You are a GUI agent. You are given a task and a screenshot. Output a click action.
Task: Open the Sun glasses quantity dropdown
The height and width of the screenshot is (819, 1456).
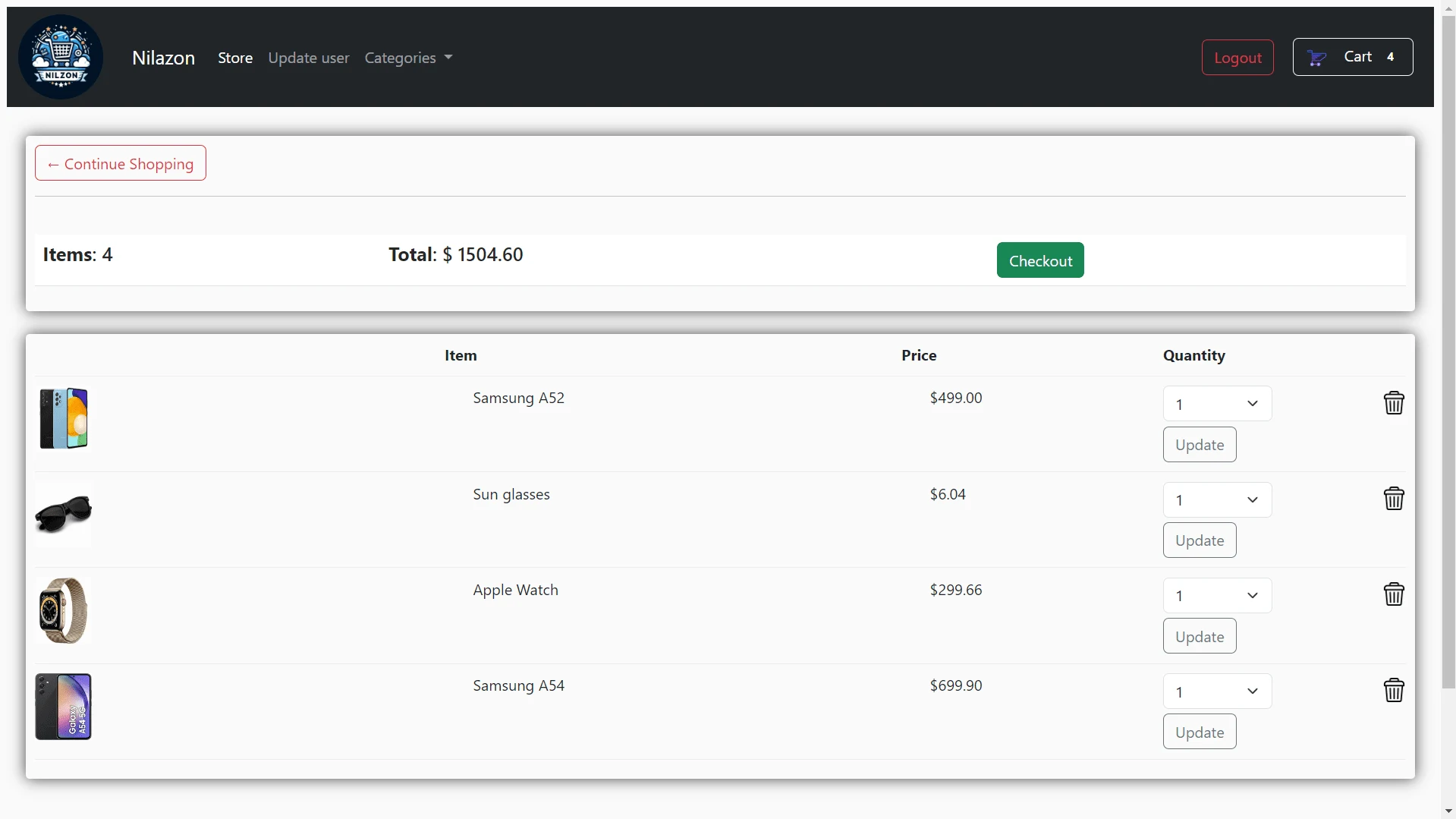[1217, 499]
